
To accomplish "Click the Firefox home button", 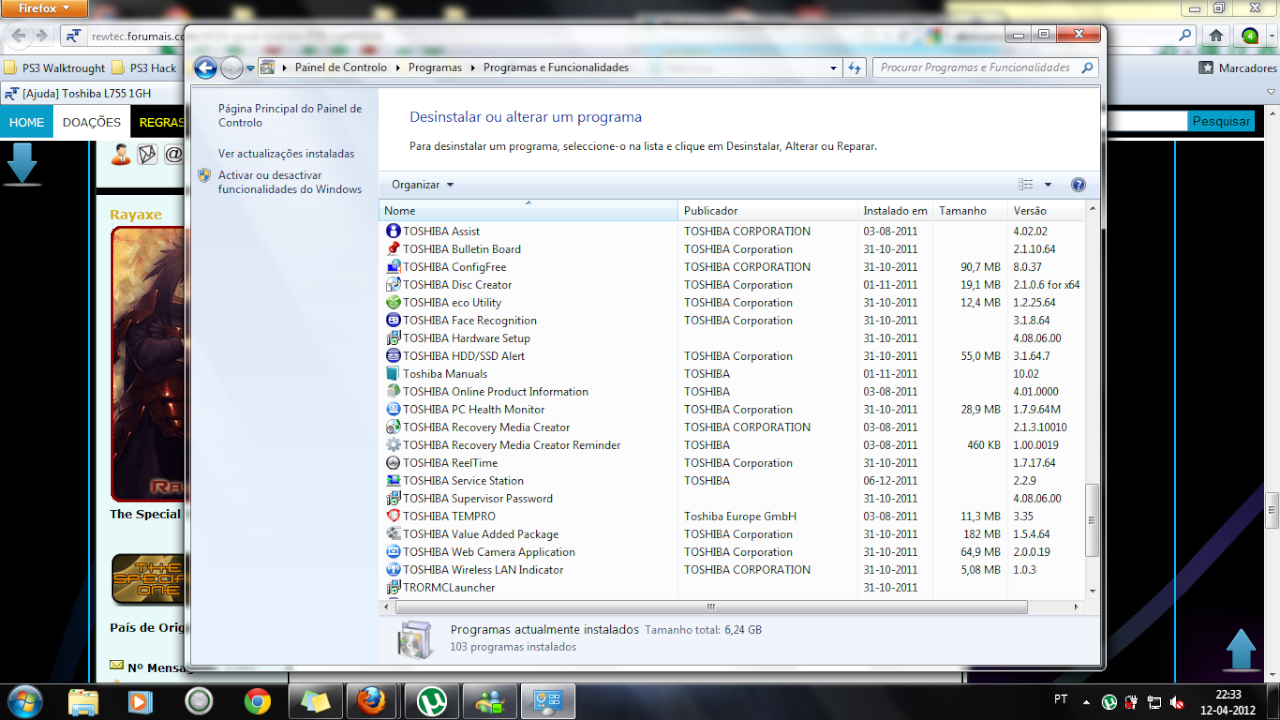I will pos(1216,35).
